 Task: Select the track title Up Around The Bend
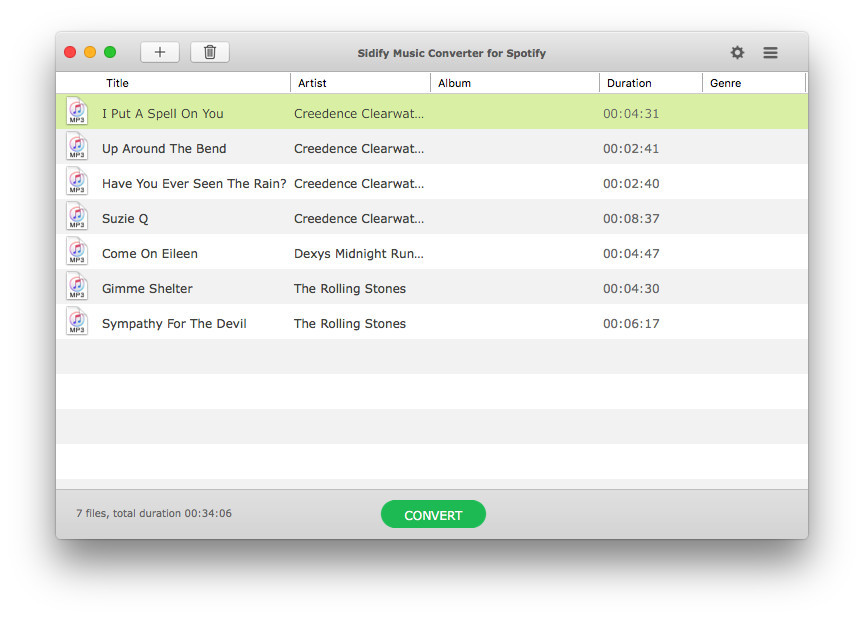164,149
